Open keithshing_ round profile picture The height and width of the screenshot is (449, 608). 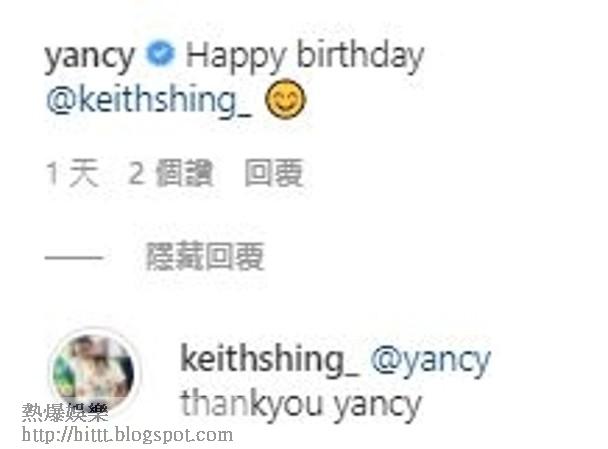point(93,372)
